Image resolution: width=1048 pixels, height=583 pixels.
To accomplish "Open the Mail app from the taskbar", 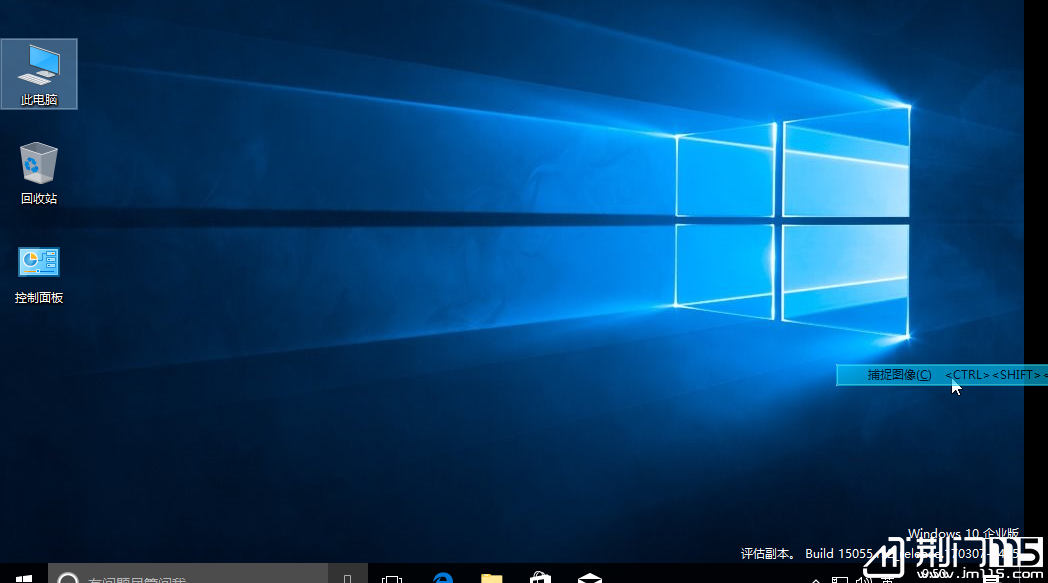I will 590,578.
